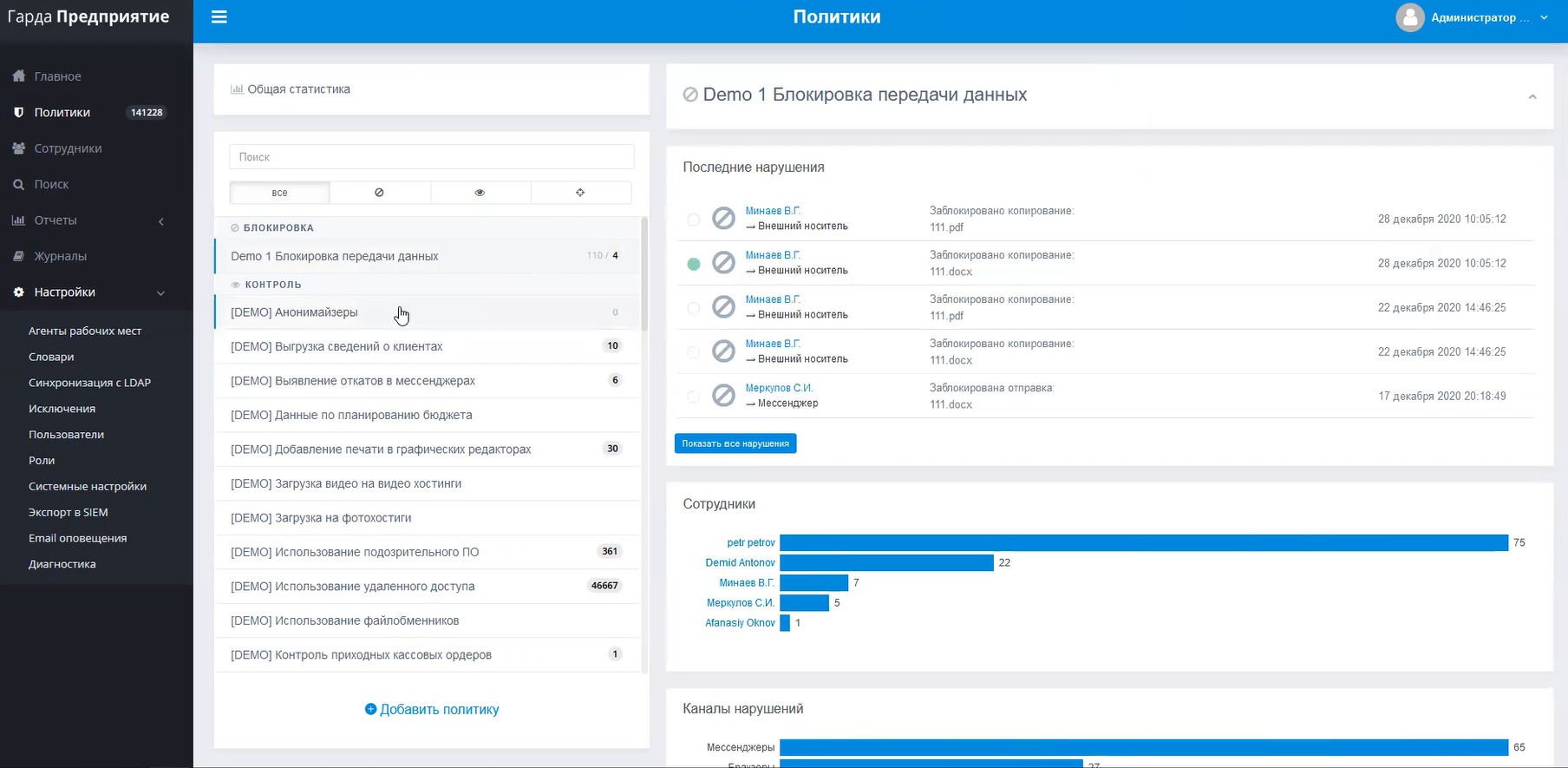The width and height of the screenshot is (1568, 768).
Task: Collapse the Demo 1 policy header panel
Action: coord(1532,96)
